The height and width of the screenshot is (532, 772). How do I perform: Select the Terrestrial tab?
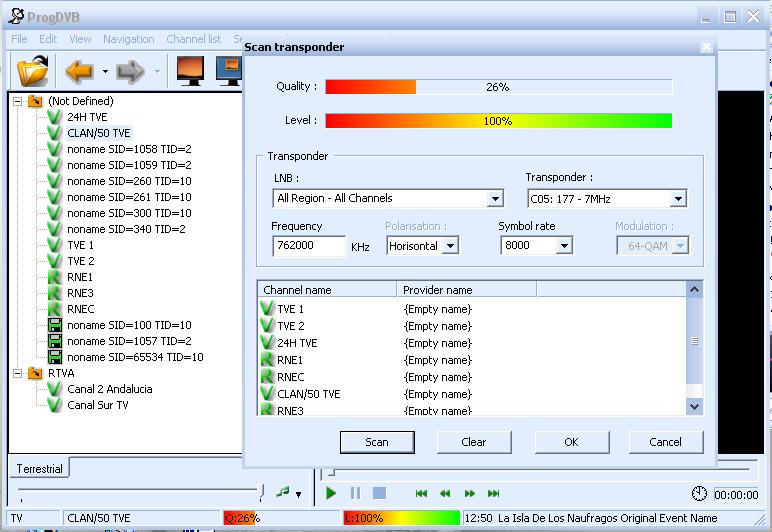coord(40,468)
